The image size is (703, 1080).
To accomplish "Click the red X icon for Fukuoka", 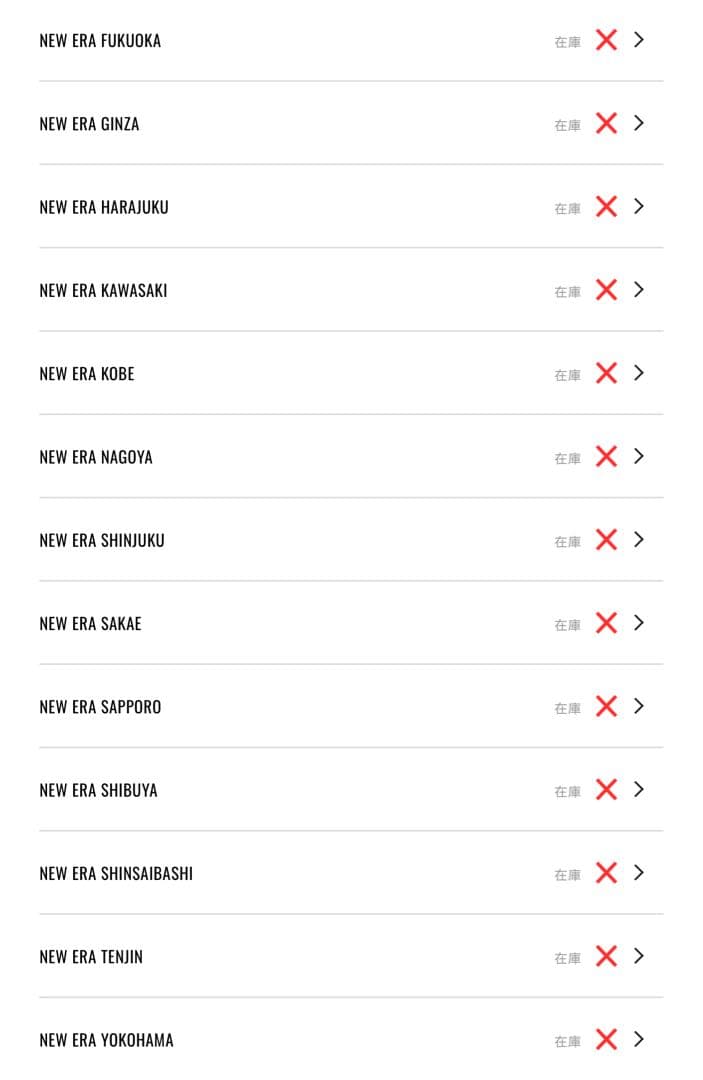I will pyautogui.click(x=606, y=40).
